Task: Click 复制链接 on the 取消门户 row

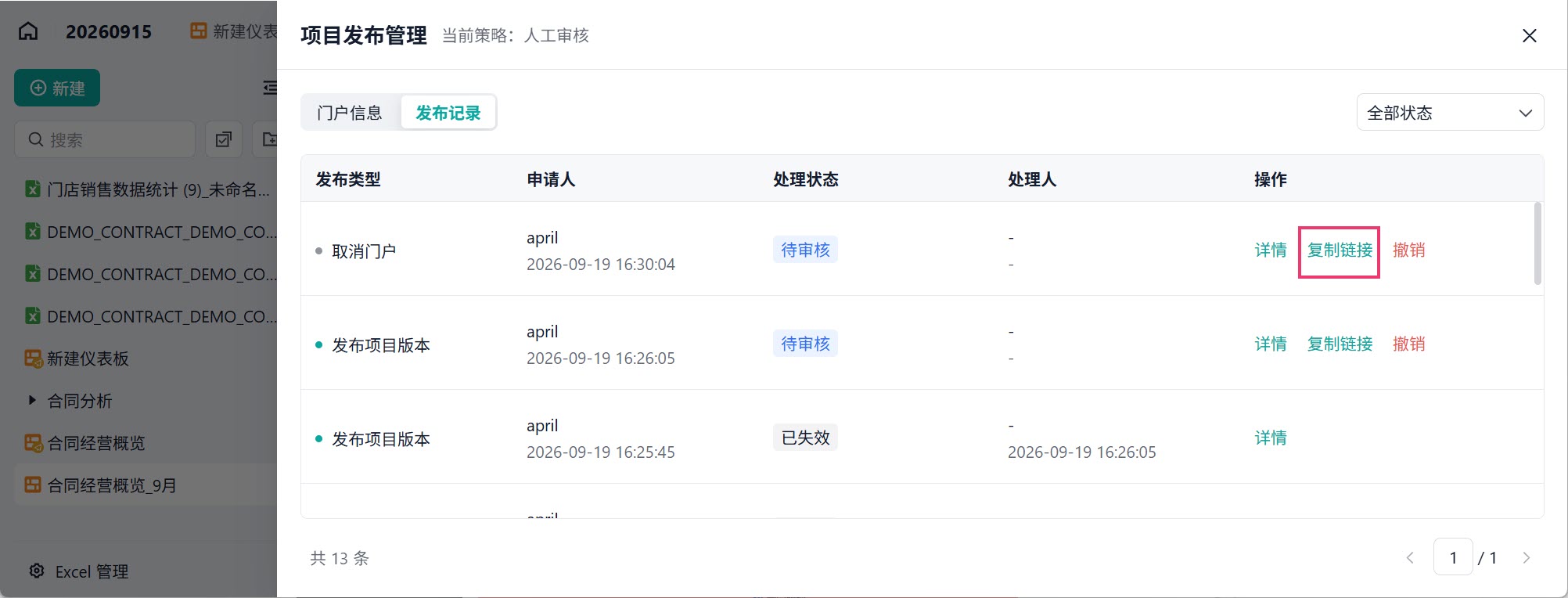Action: (x=1340, y=250)
